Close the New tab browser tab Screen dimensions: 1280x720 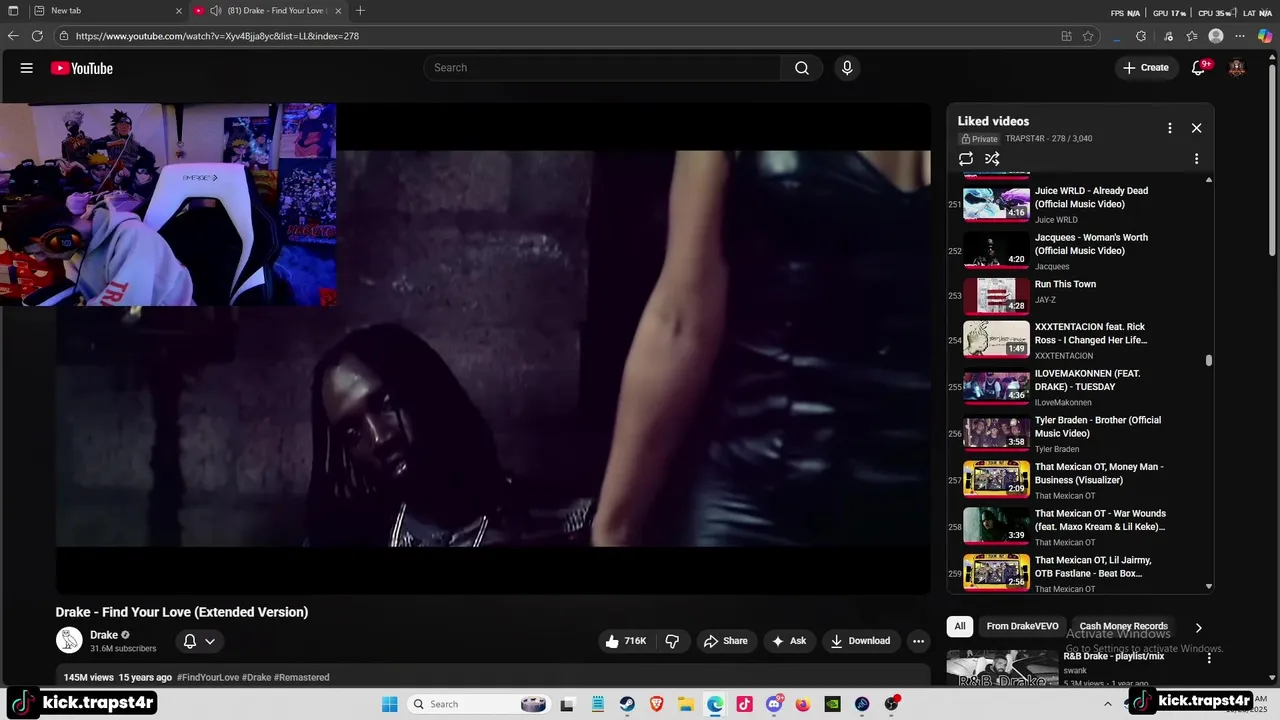tap(178, 11)
